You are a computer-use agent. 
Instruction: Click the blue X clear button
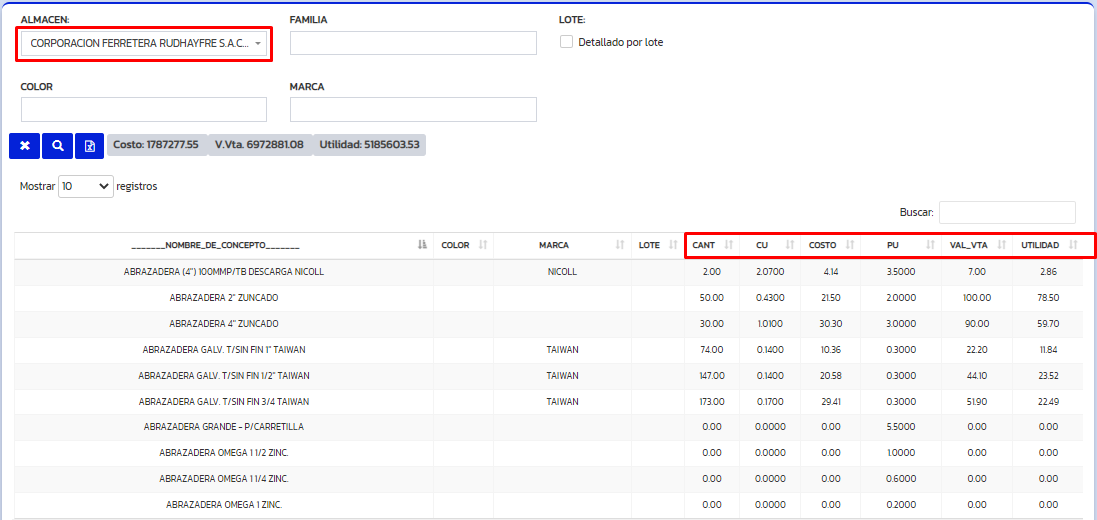(24, 146)
